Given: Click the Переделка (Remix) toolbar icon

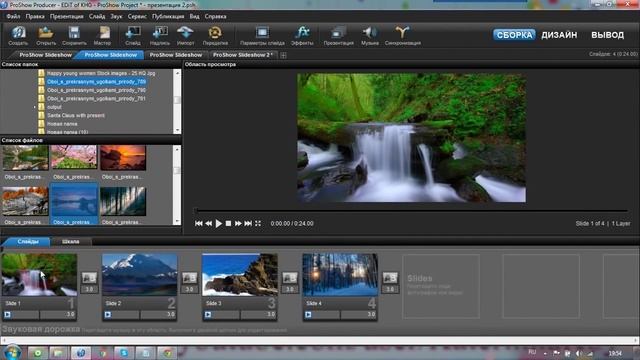Looking at the screenshot, I should (x=215, y=35).
